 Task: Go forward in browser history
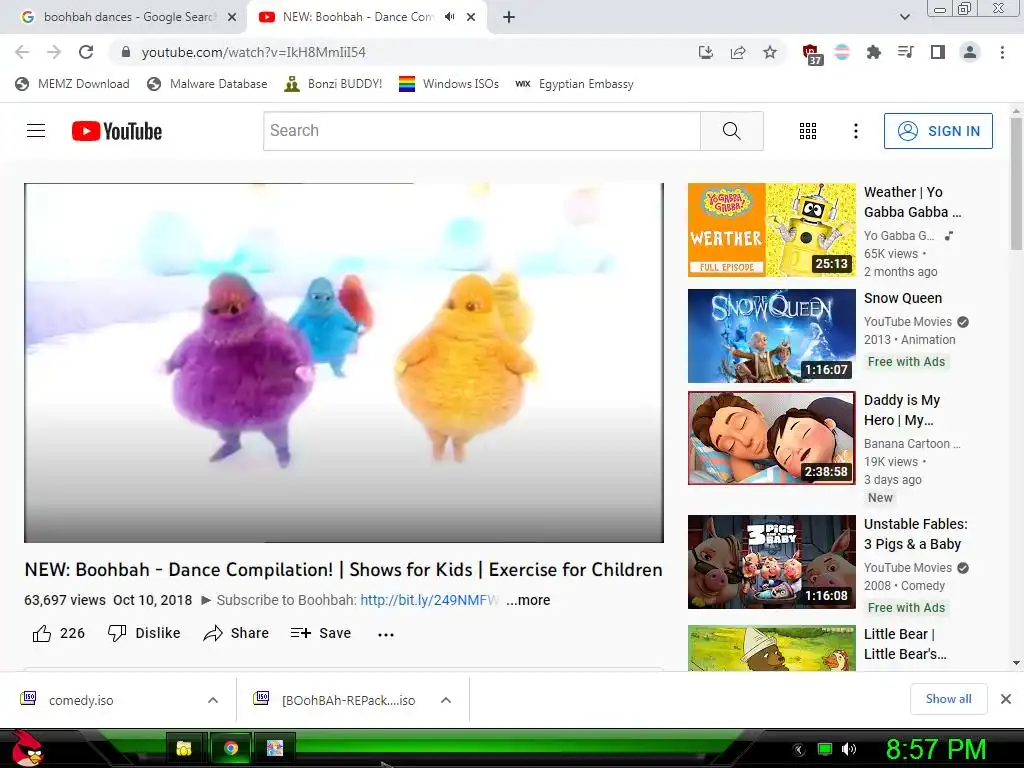[54, 52]
